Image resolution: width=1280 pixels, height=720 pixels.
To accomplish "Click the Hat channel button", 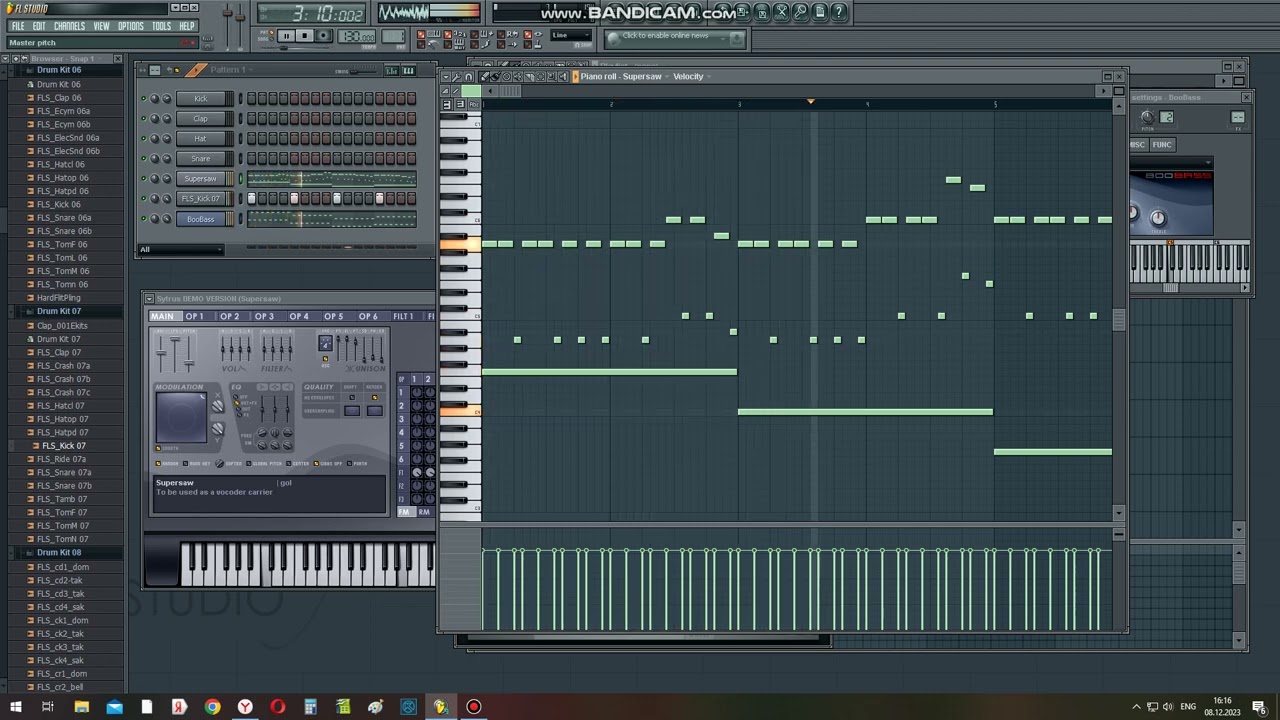I will click(x=201, y=138).
